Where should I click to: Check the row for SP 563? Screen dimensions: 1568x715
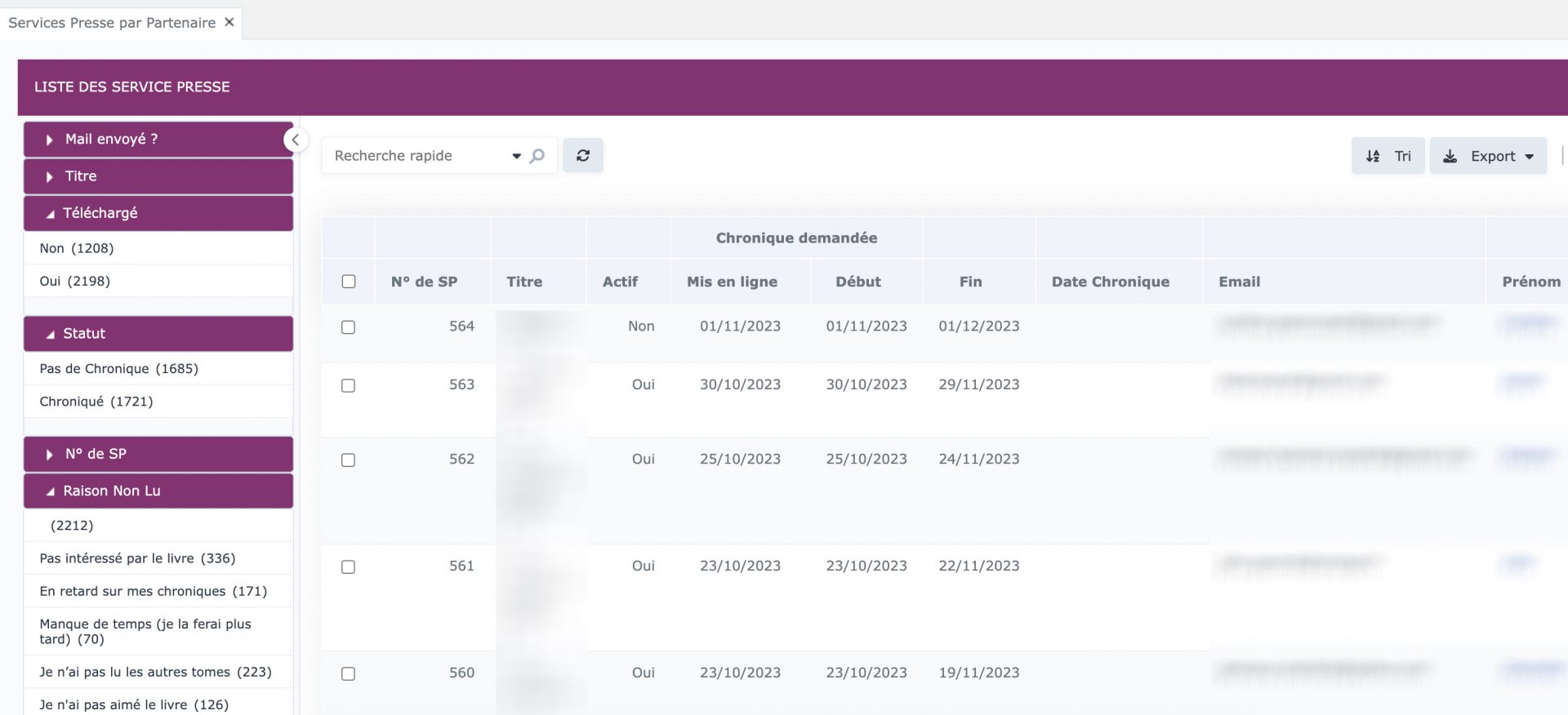(x=348, y=386)
